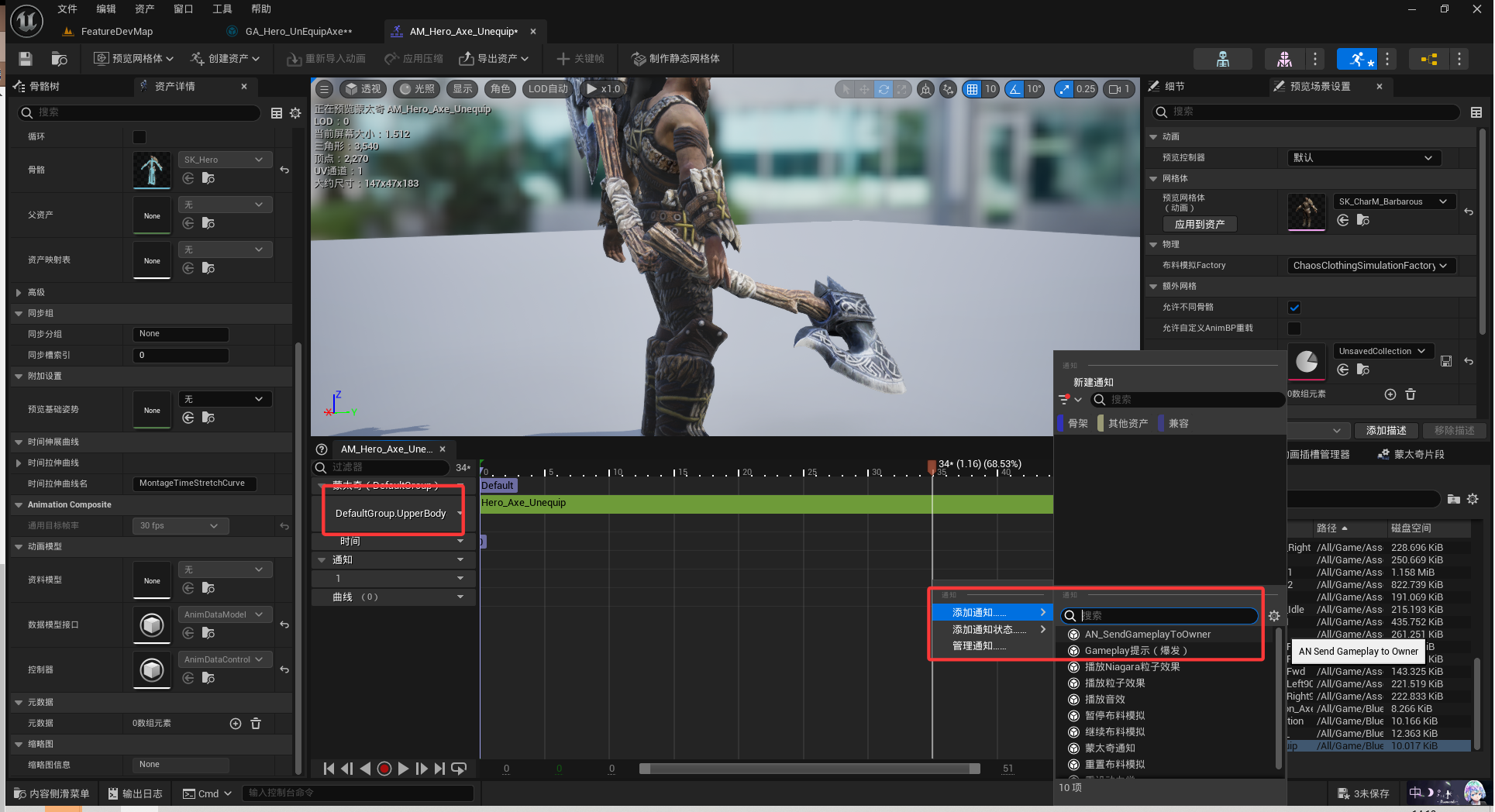The width and height of the screenshot is (1495, 812).
Task: Open the 导出资产 export menu
Action: pos(494,59)
